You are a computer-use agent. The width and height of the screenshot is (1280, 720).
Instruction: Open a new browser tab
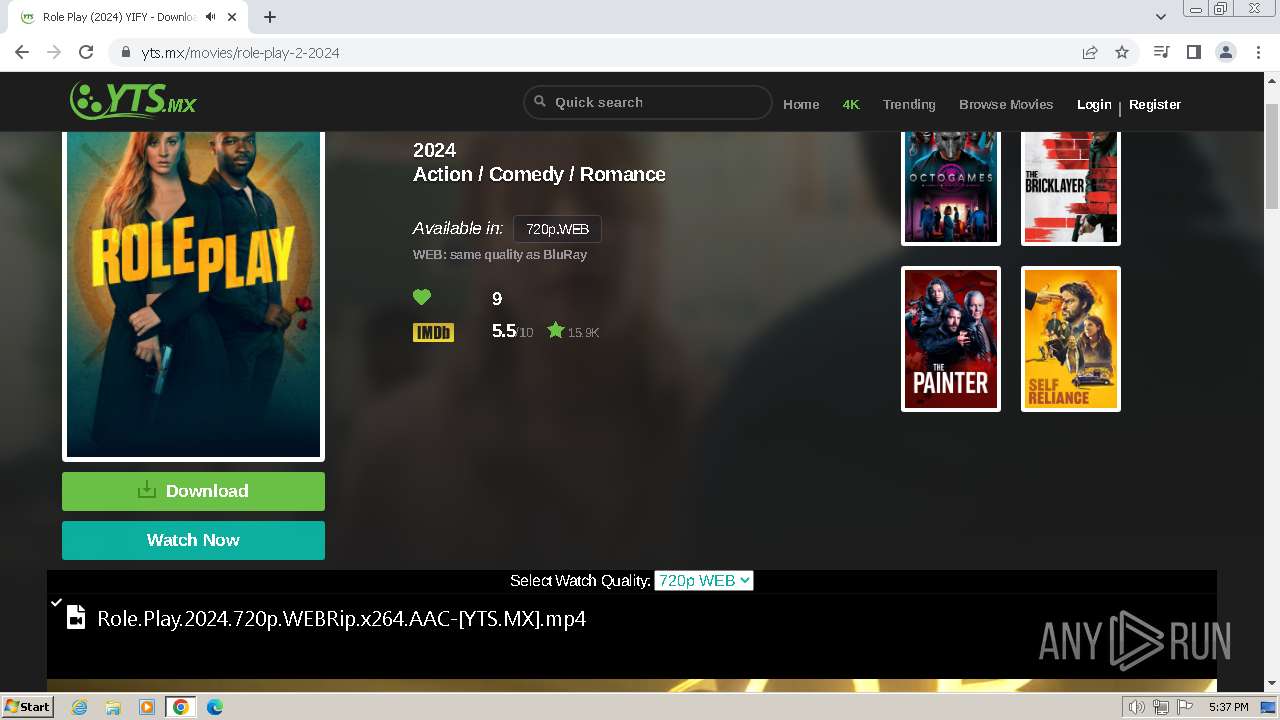[270, 17]
